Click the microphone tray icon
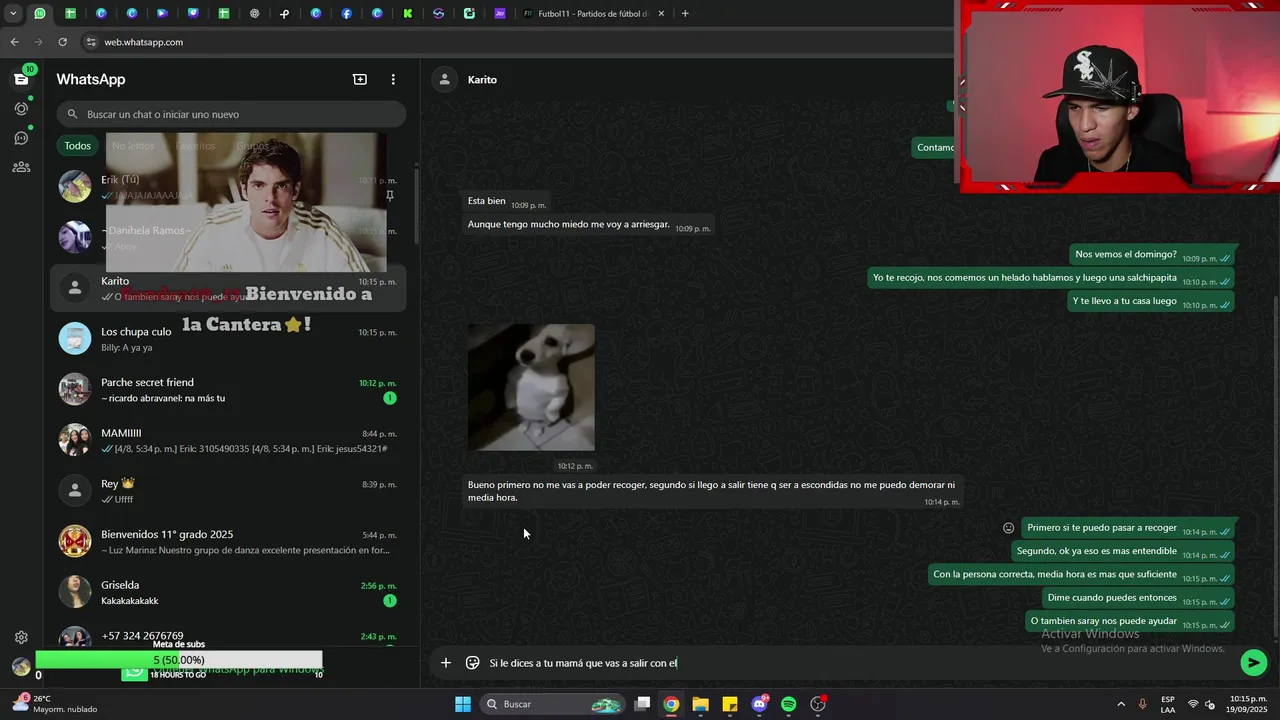This screenshot has width=1280, height=720. 1142,704
